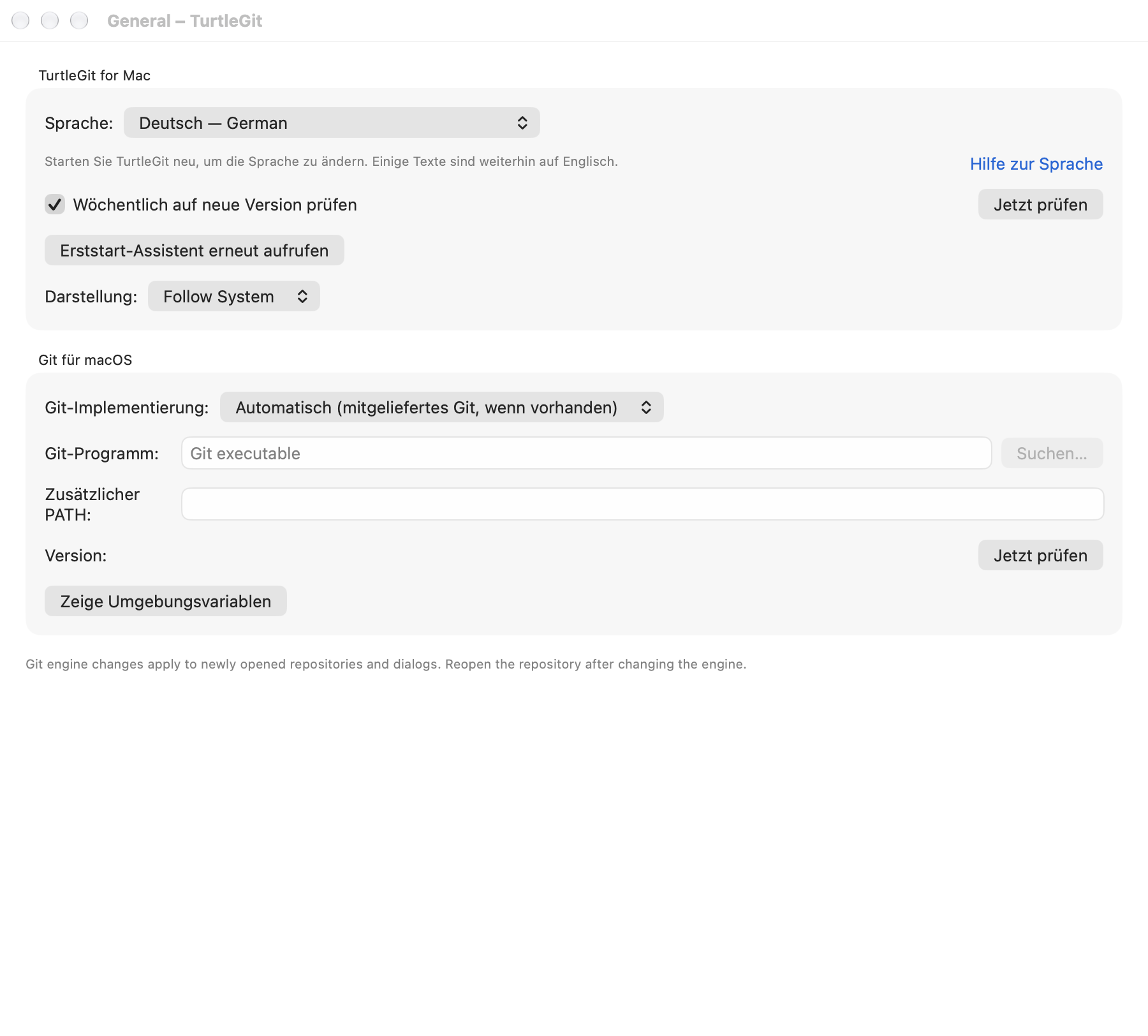The image size is (1148, 1036).
Task: Click the 'Starten Sie TurtleGit neu' hint text
Action: [x=331, y=161]
